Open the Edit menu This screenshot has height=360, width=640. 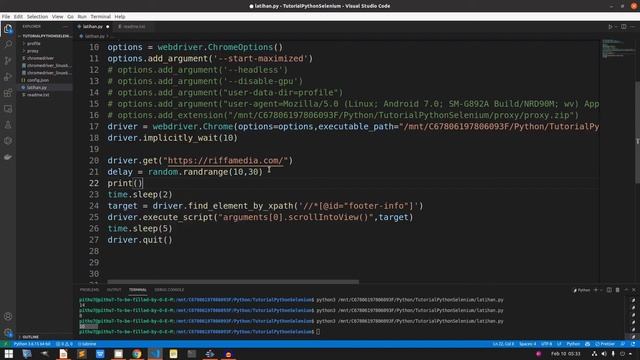18,17
